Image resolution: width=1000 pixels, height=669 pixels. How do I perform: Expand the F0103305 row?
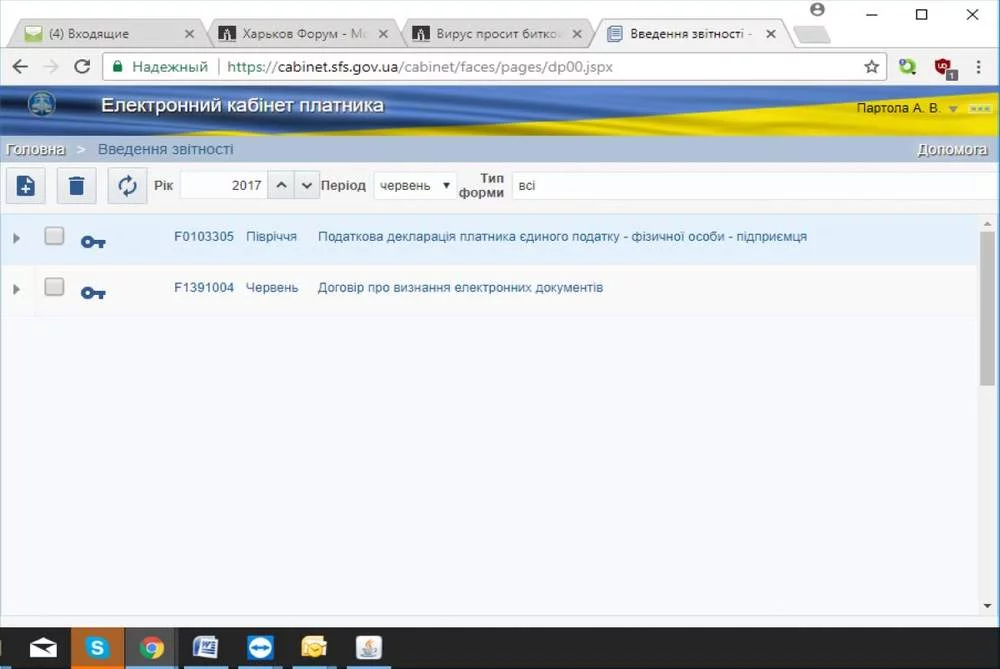click(17, 239)
